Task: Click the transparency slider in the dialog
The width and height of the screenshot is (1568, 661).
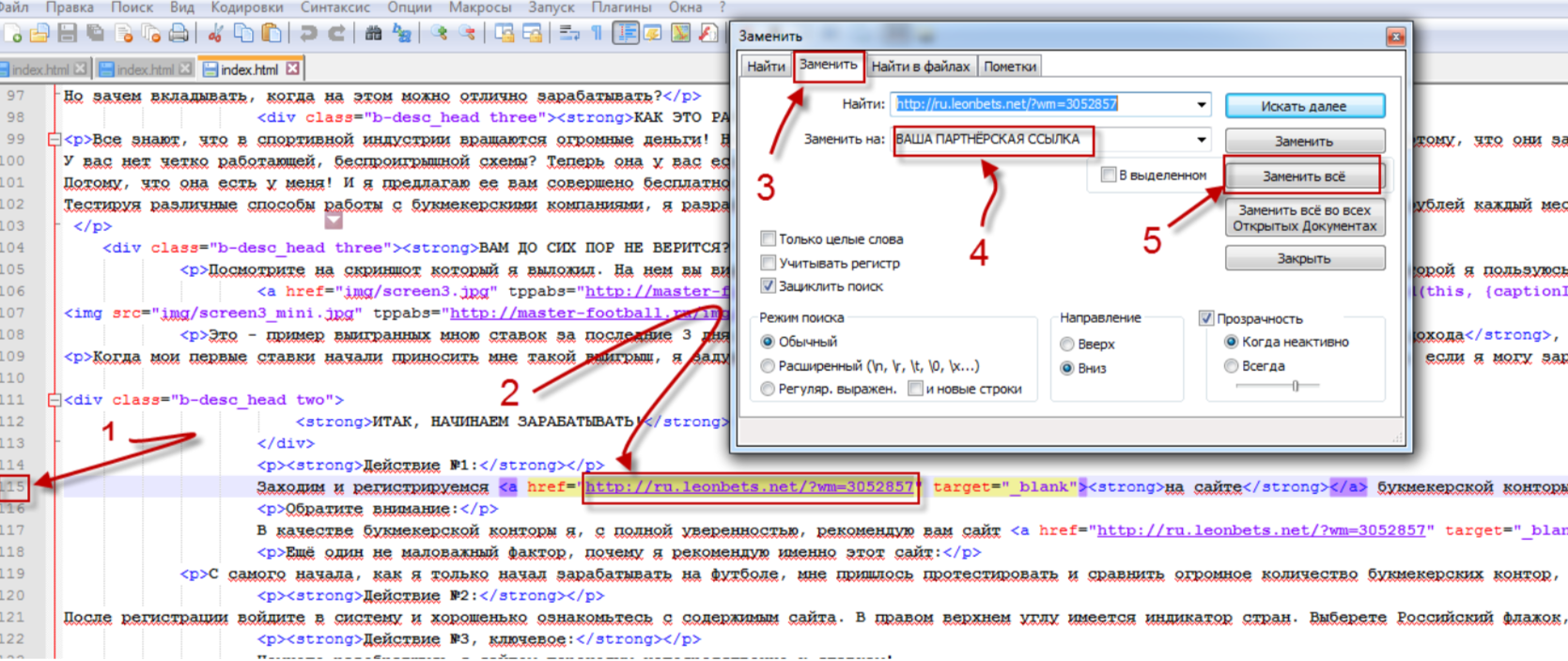Action: point(1295,386)
